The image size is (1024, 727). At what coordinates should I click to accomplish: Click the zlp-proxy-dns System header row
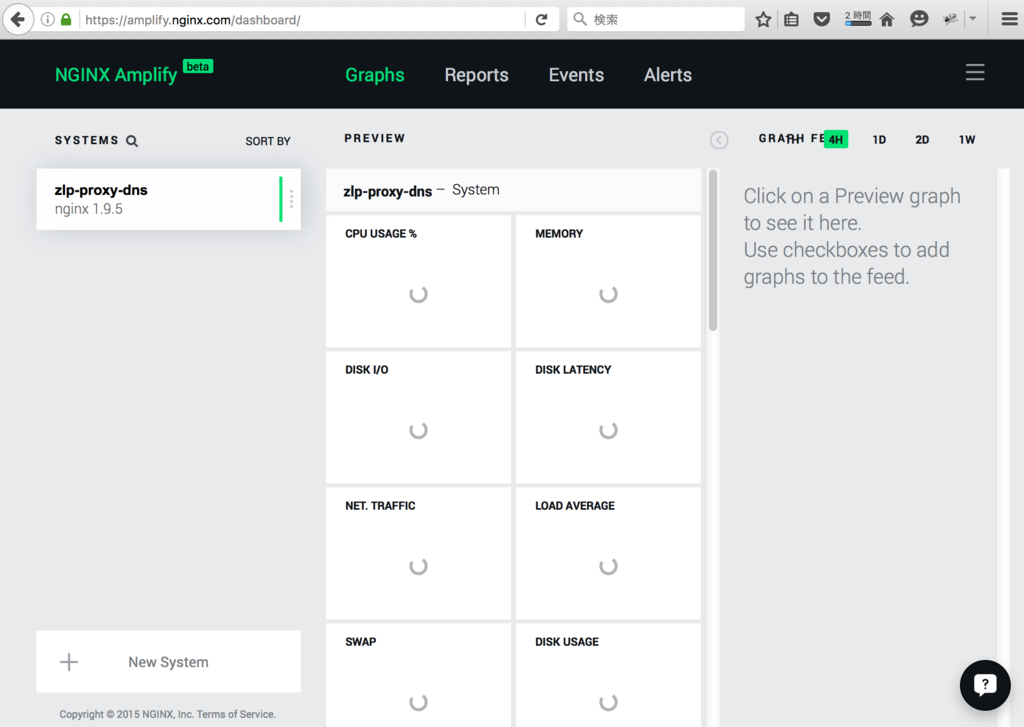513,190
